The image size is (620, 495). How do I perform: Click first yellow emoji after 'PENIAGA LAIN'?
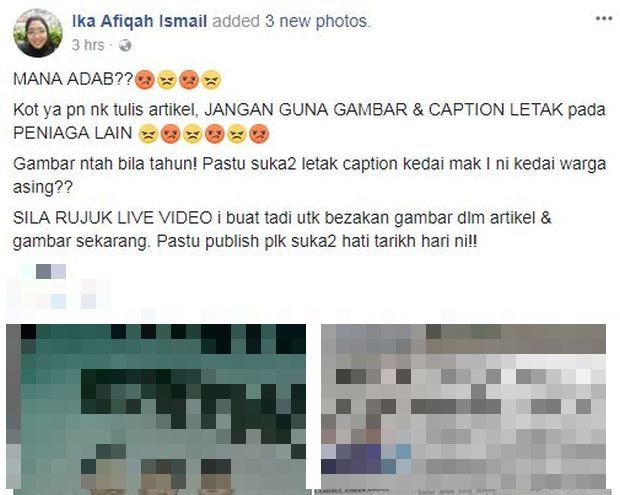[149, 134]
